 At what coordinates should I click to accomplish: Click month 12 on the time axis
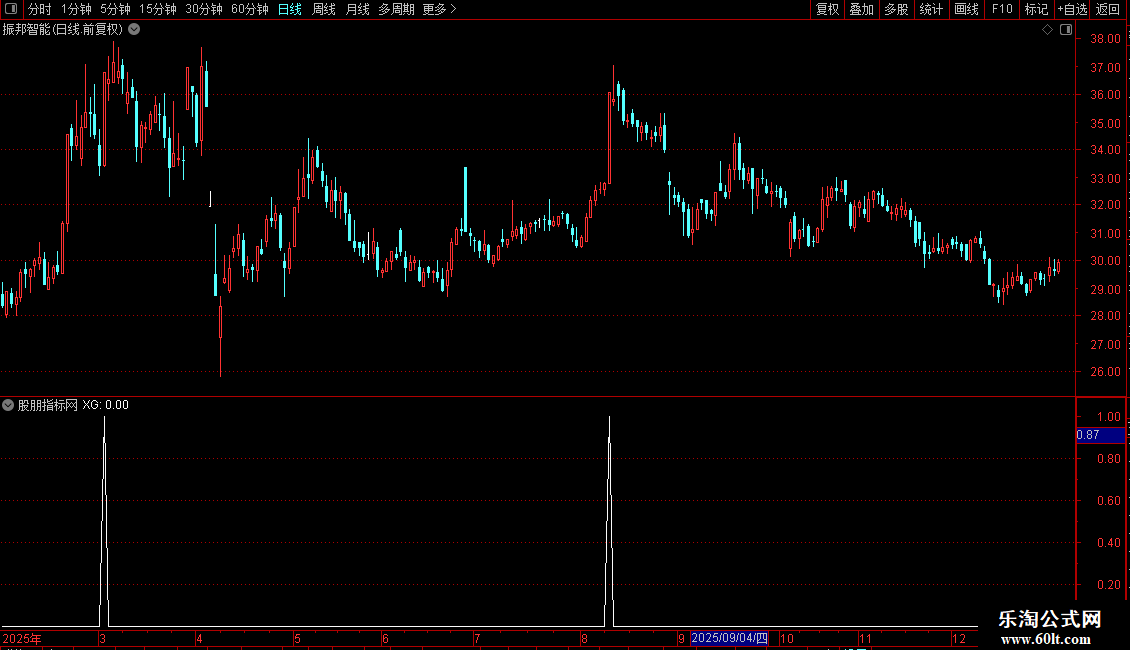(x=958, y=638)
